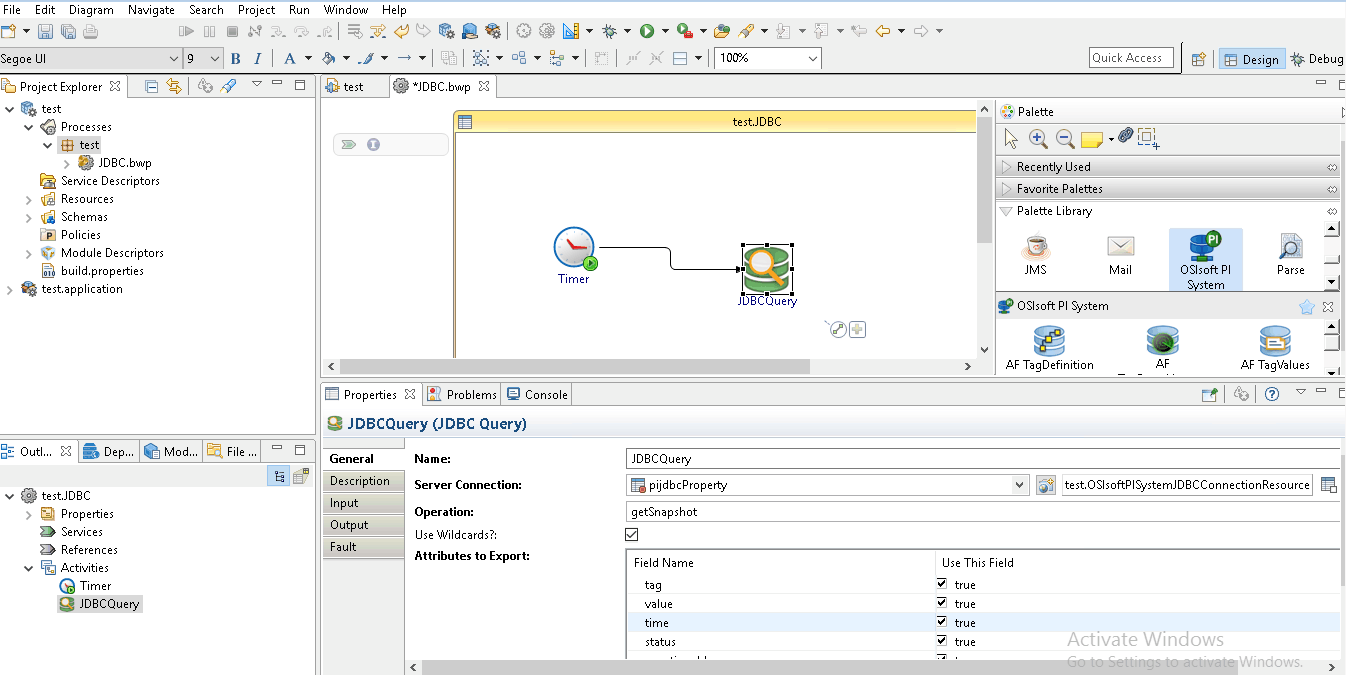The image size is (1346, 675).
Task: Uncheck the tag field checkbox
Action: coord(942,584)
